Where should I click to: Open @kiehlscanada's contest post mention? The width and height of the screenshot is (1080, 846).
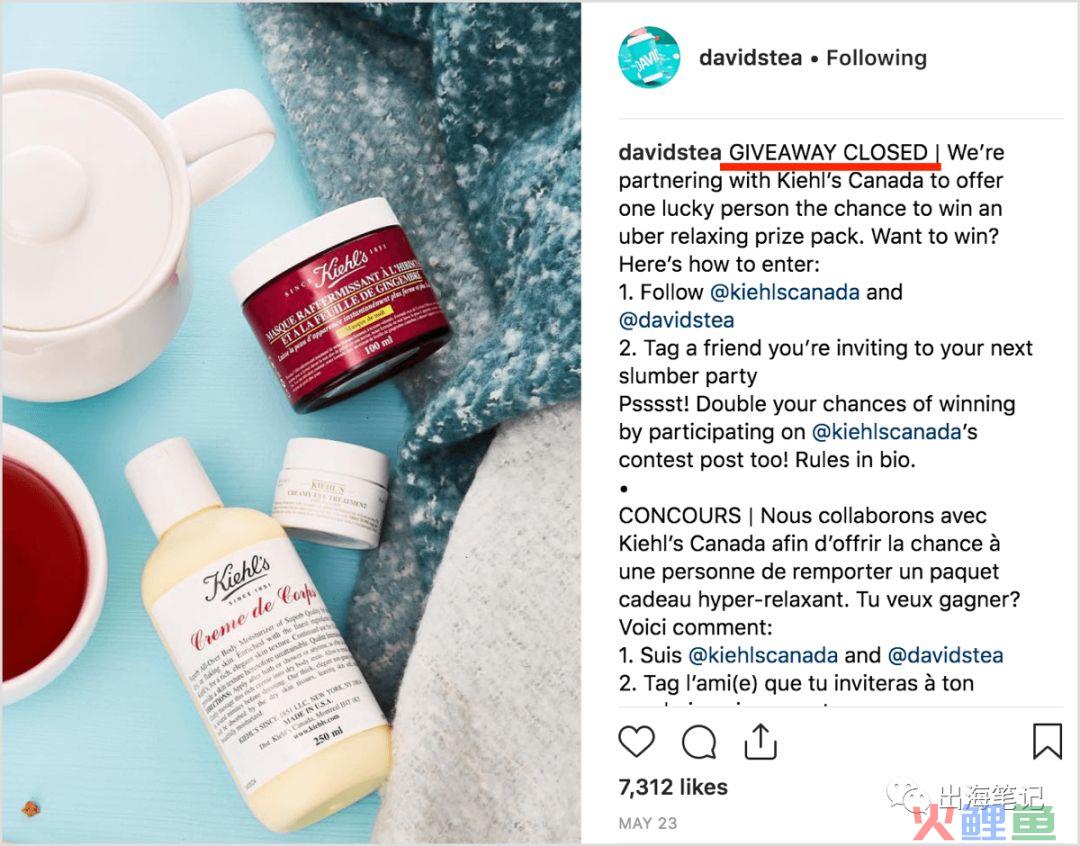(x=886, y=432)
